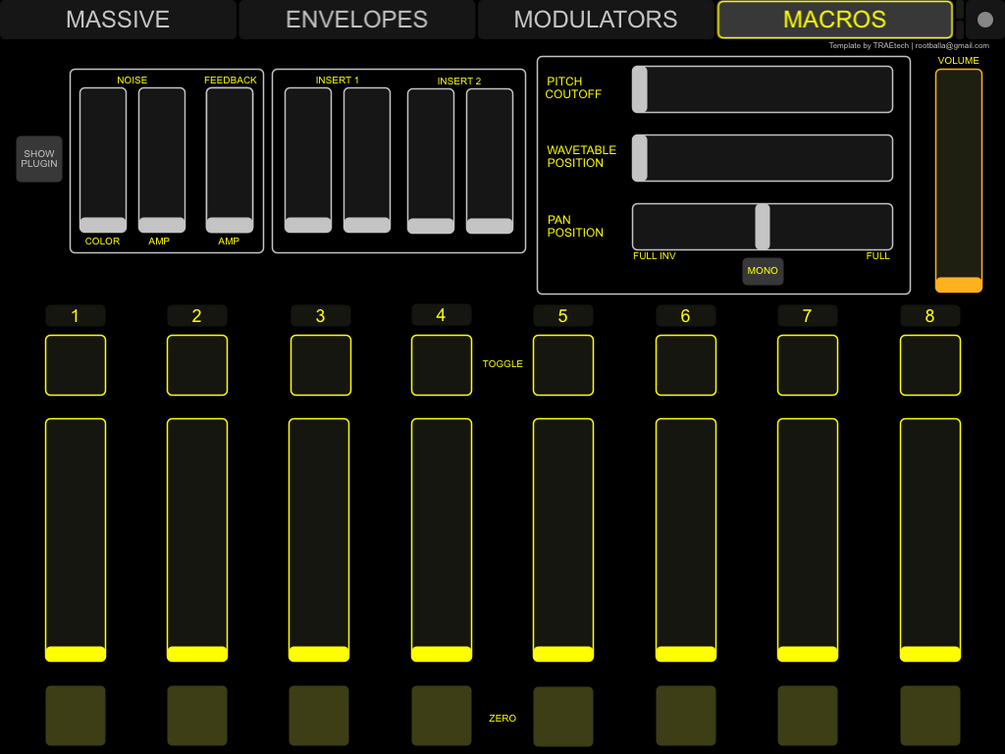
Task: Click the macro 6 yellow fader
Action: 686,540
